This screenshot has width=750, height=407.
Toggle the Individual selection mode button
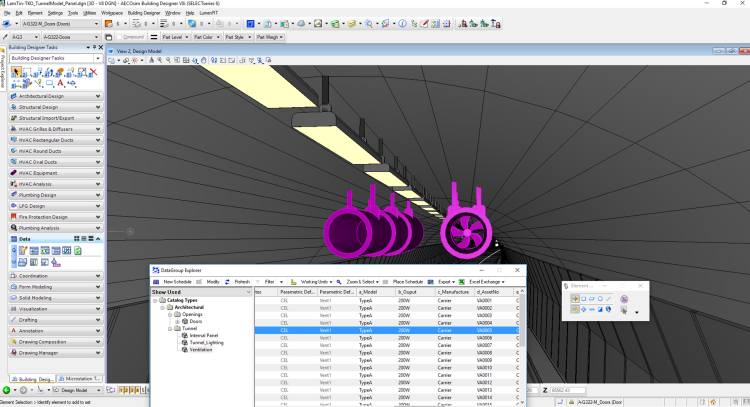(x=575, y=298)
